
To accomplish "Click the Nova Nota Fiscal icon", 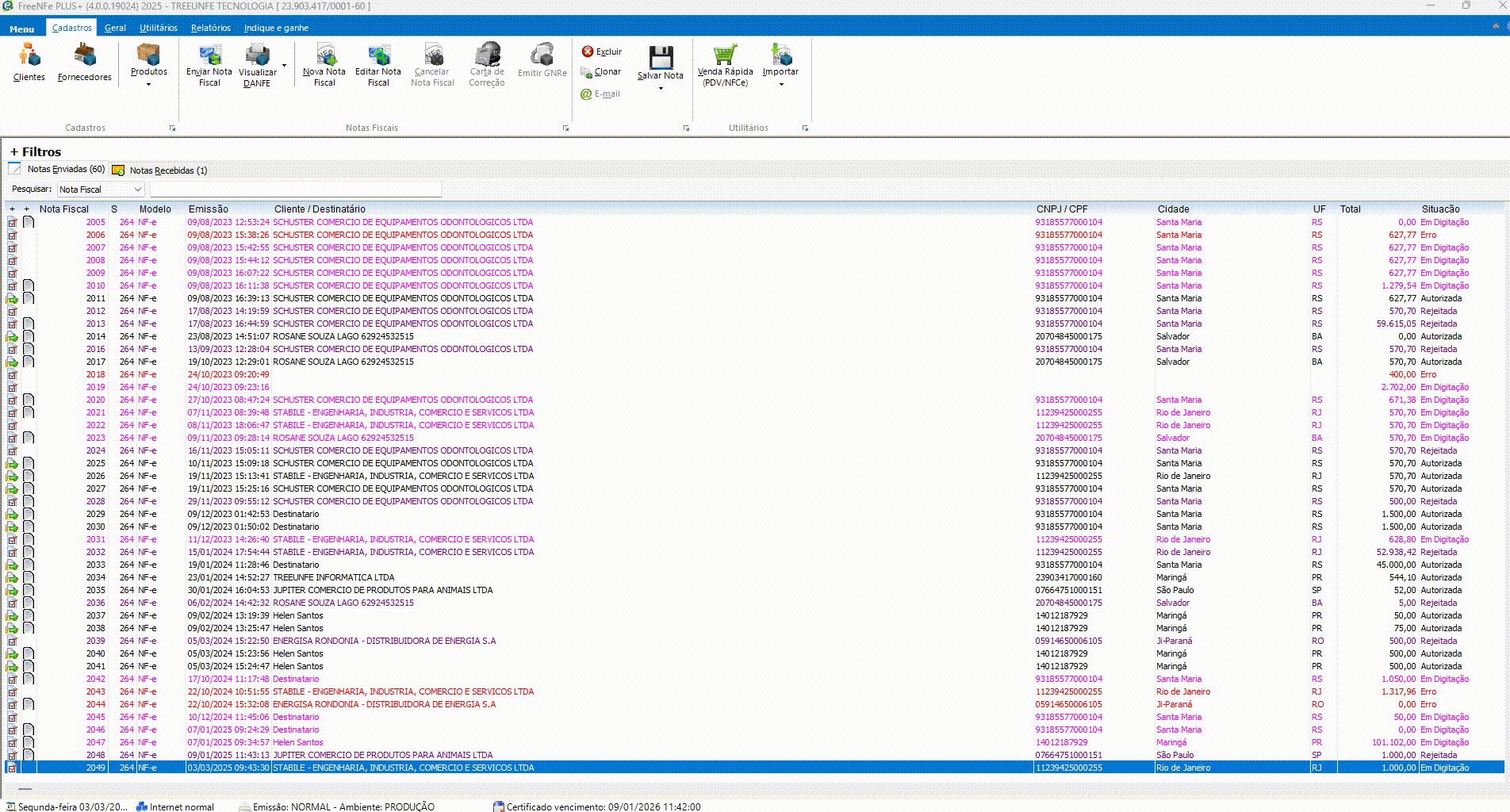I will (x=324, y=56).
